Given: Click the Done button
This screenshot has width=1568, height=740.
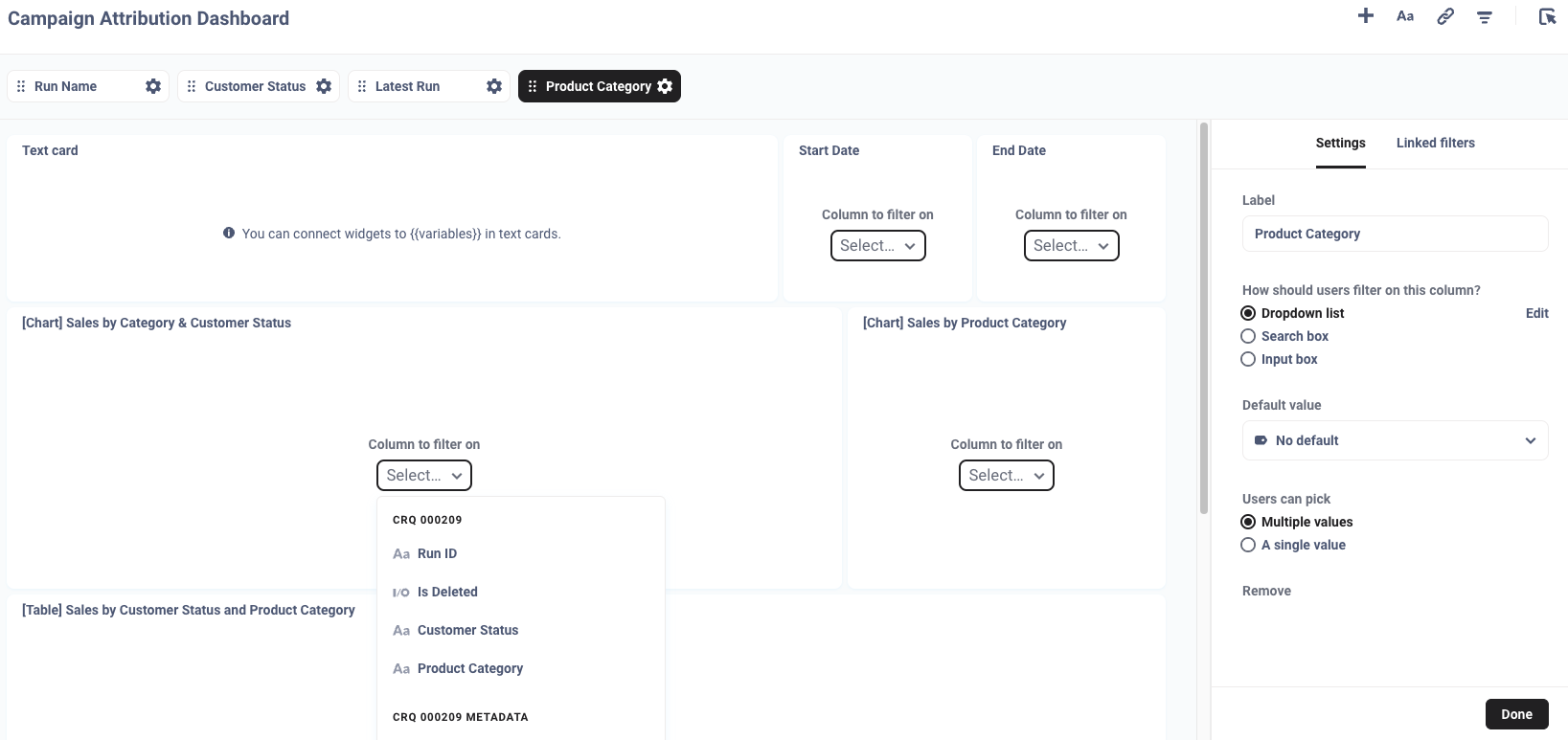Looking at the screenshot, I should [x=1516, y=714].
